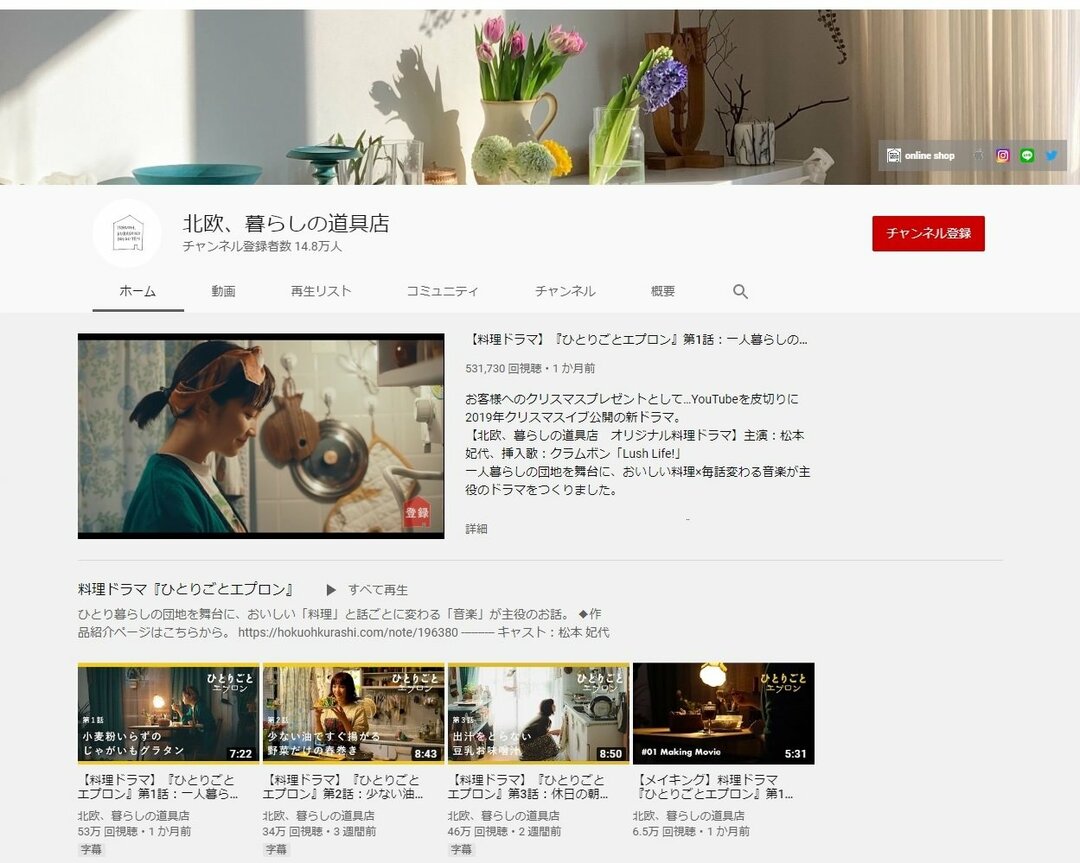Open the Instagram icon link

tap(1003, 156)
